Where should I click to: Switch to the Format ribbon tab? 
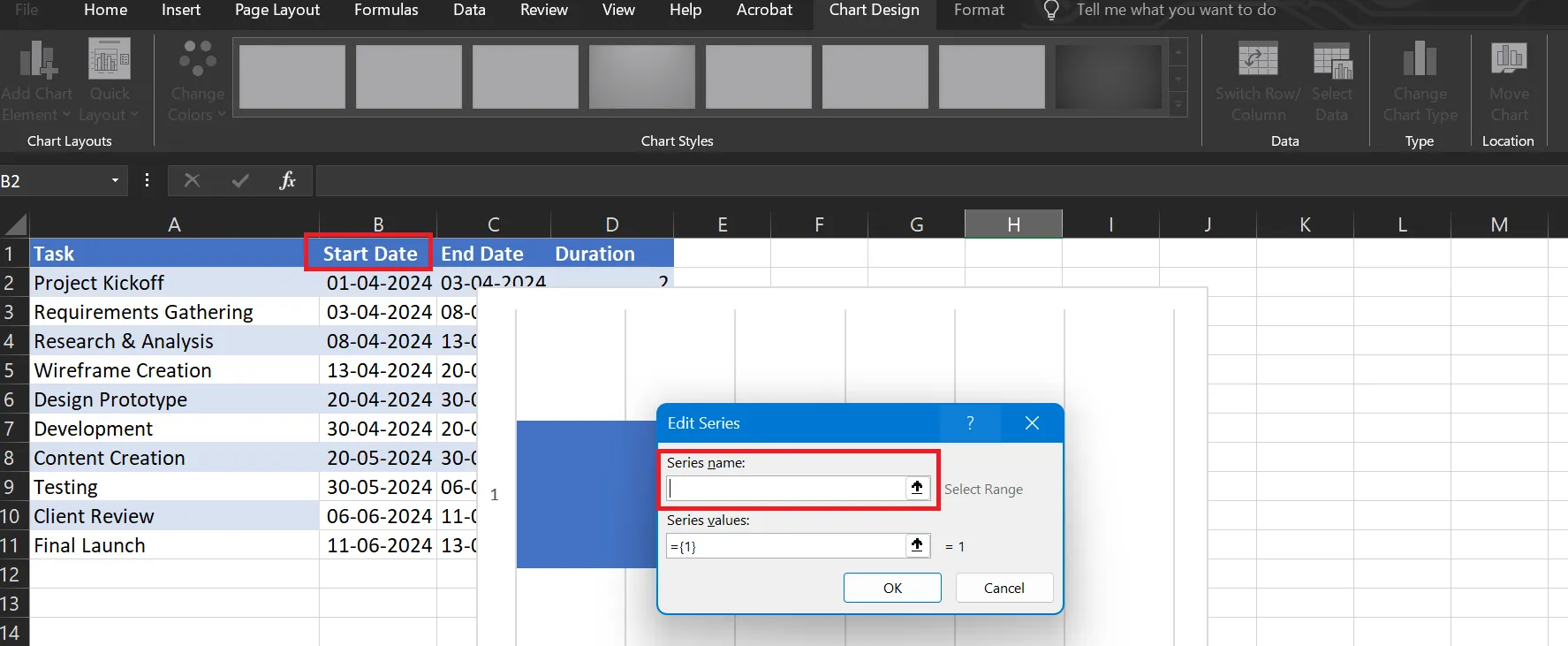pyautogui.click(x=979, y=11)
